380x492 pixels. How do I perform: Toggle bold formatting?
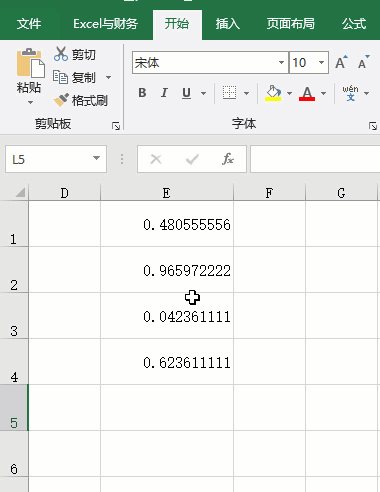click(x=142, y=93)
